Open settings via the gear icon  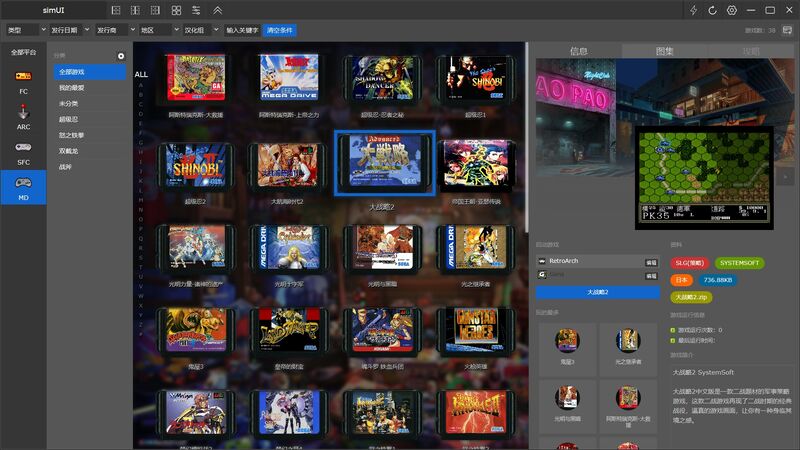pos(732,10)
